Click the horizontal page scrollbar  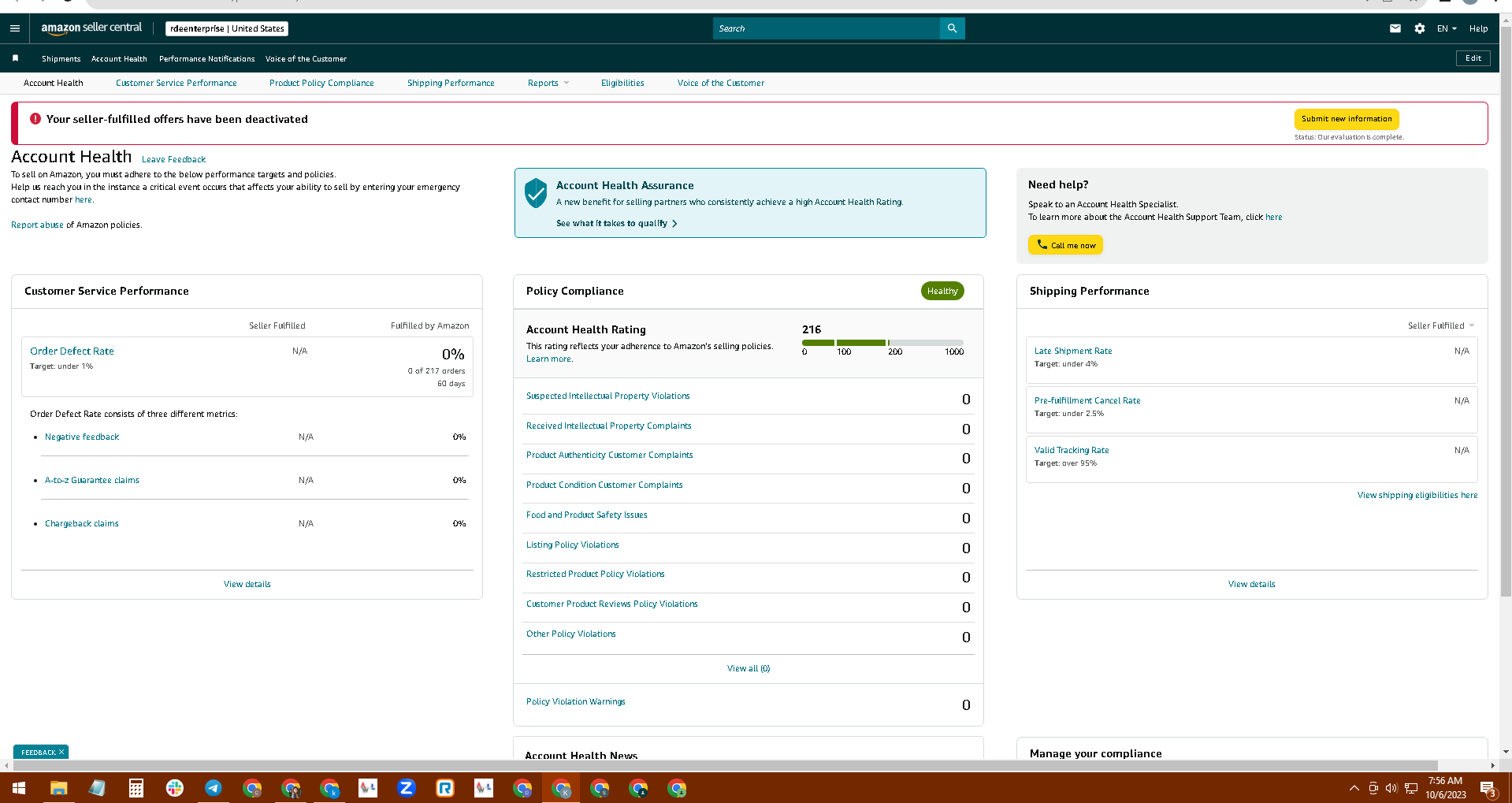[725, 765]
